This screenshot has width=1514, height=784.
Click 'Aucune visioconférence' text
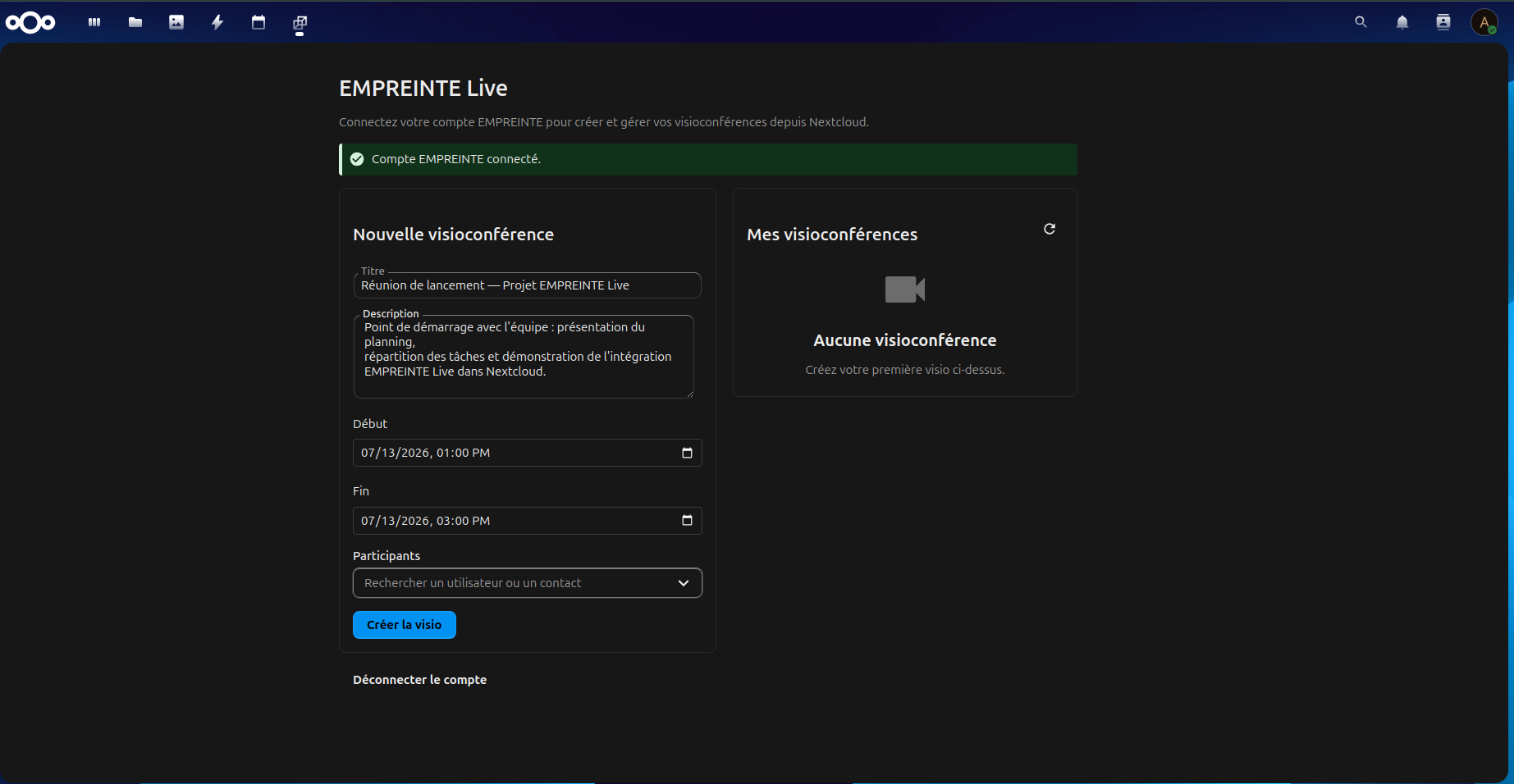(905, 340)
